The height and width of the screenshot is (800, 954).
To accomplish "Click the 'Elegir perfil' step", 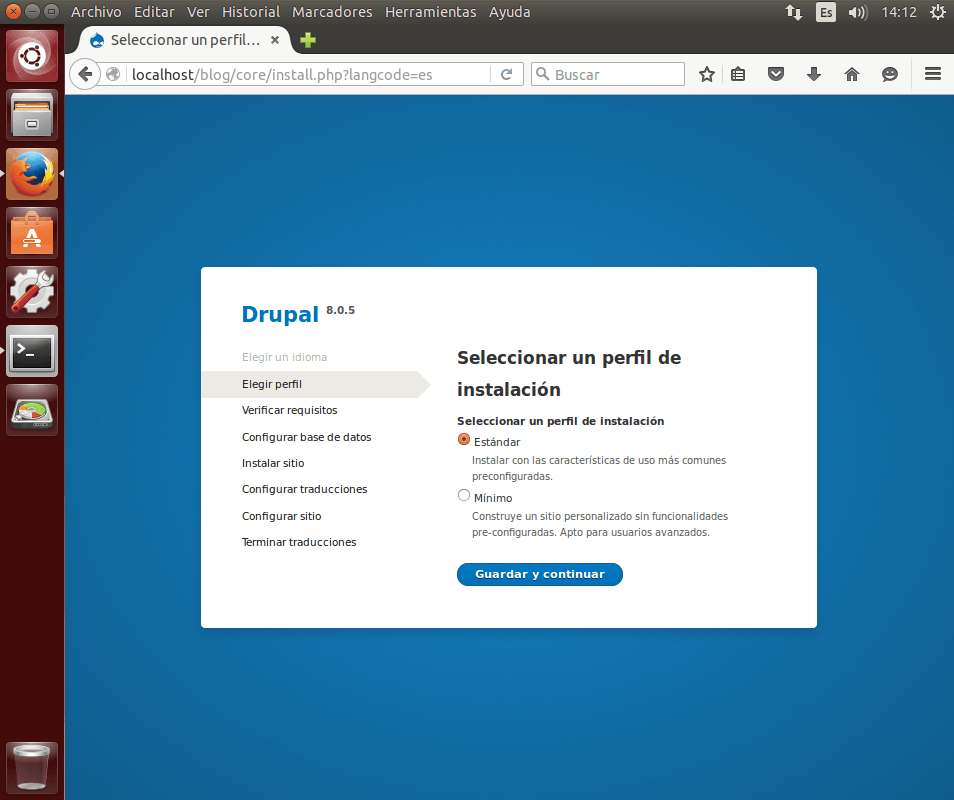I will [x=271, y=384].
